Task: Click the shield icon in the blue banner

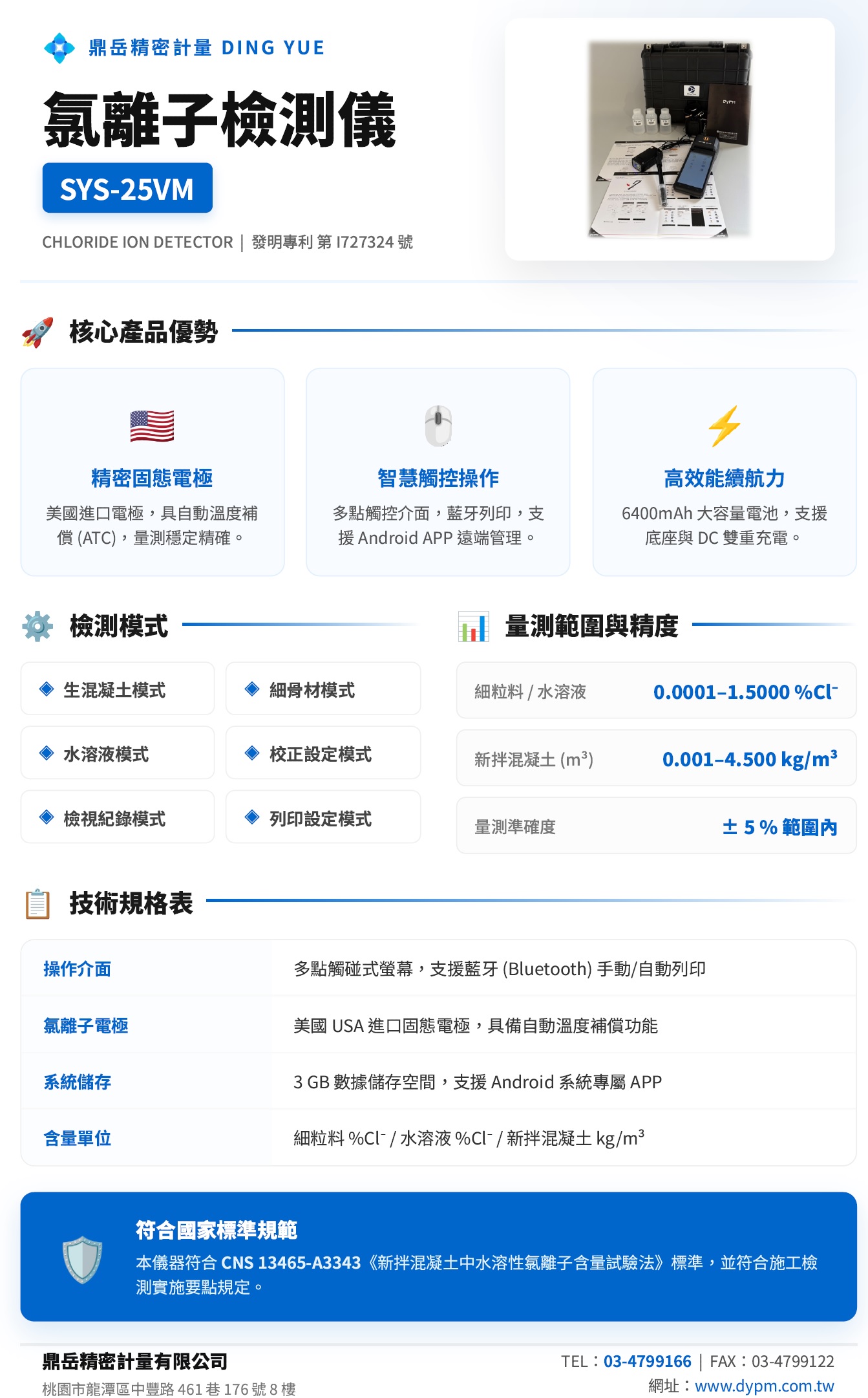Action: coord(82,1259)
